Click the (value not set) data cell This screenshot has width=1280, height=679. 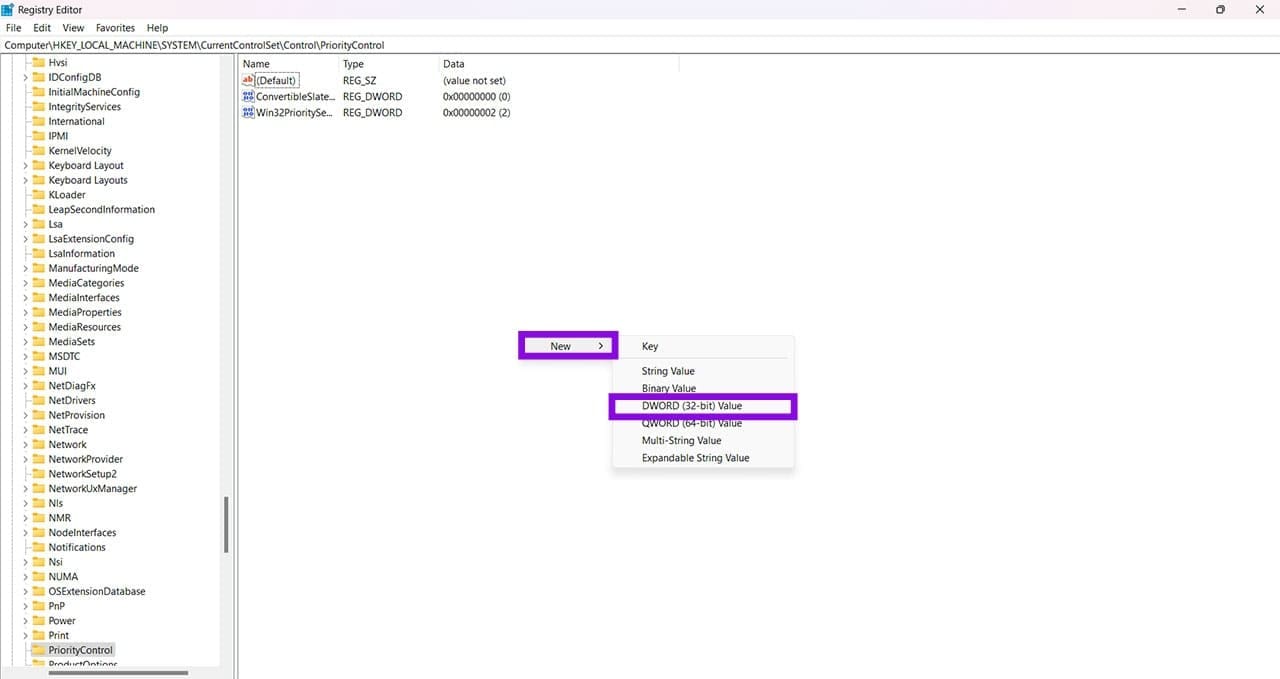pos(474,80)
